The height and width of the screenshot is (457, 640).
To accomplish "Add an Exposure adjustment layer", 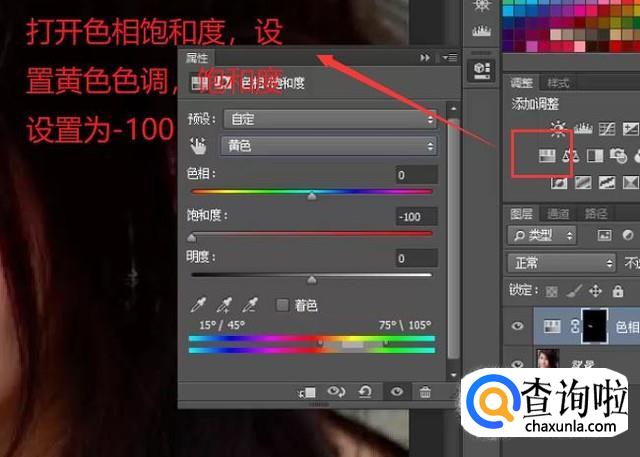I will tap(631, 129).
